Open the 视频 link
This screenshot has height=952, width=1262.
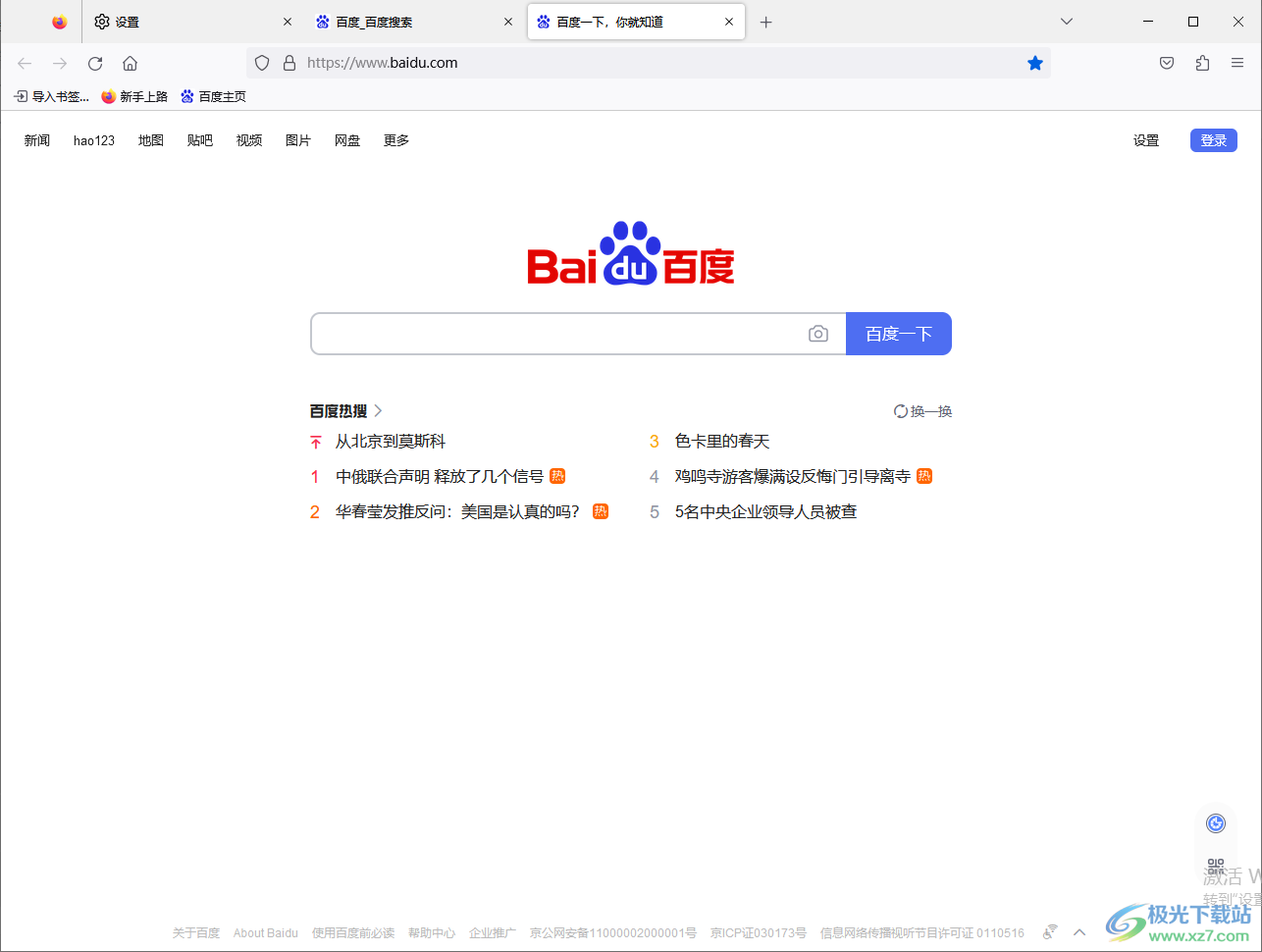click(249, 140)
